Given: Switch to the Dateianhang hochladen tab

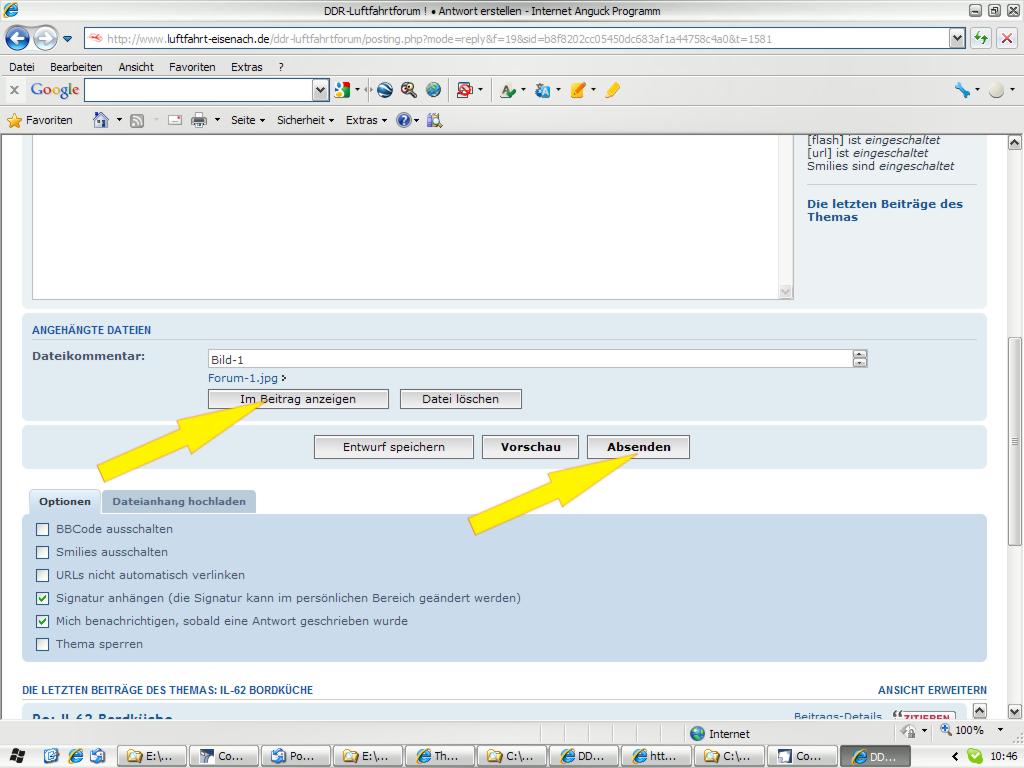Looking at the screenshot, I should pos(179,501).
